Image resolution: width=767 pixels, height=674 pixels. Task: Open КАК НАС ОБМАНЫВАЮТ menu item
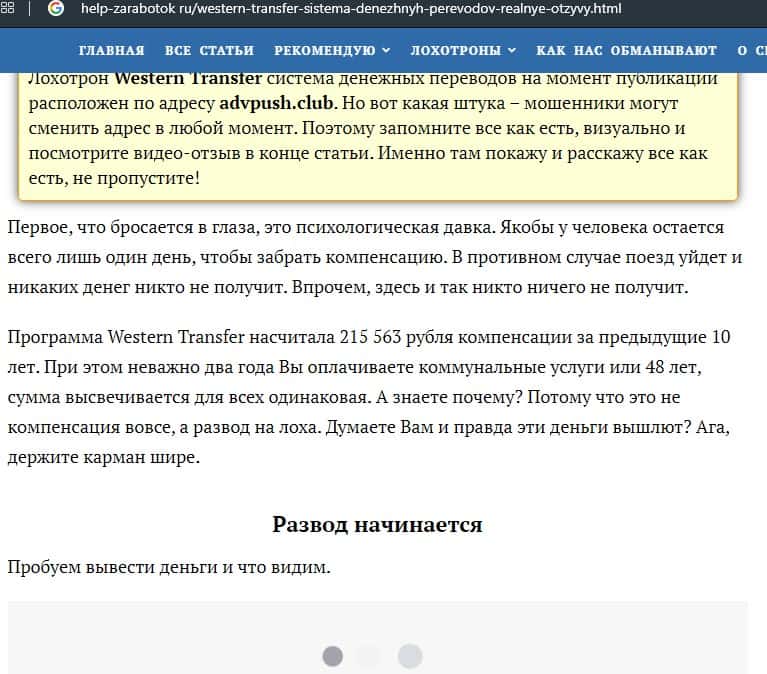(626, 50)
